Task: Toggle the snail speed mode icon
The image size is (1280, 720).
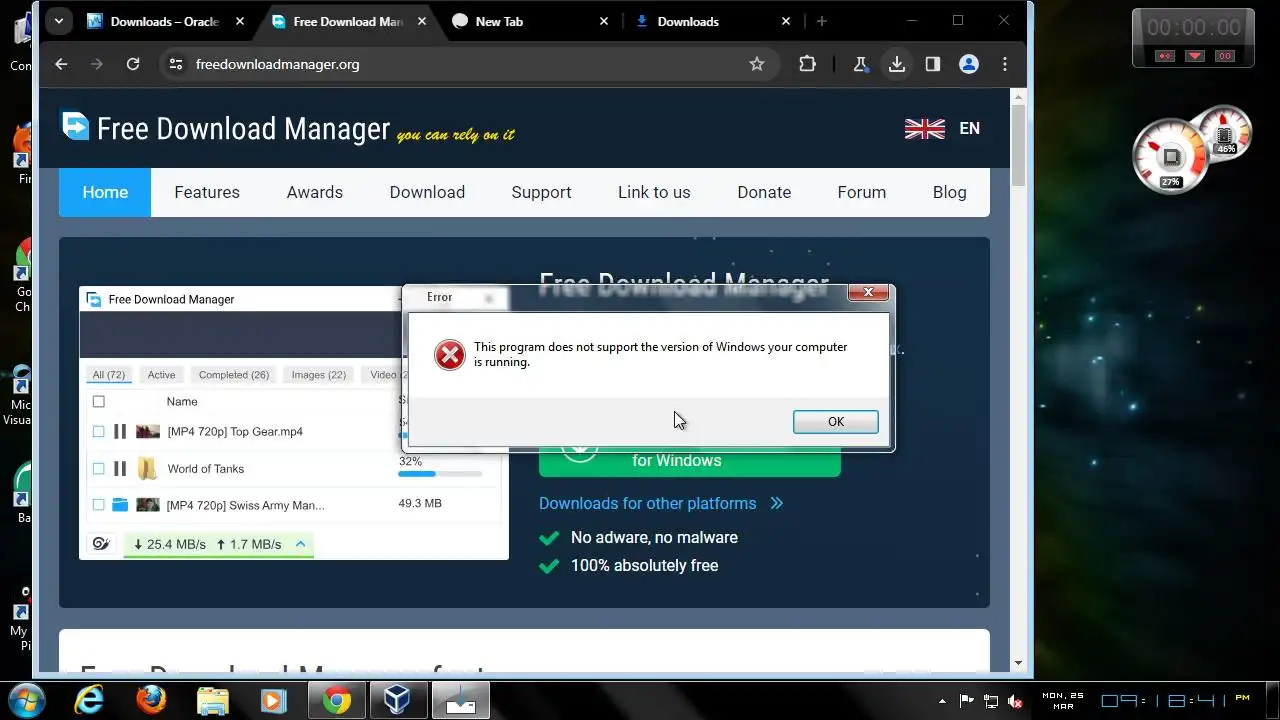Action: (101, 544)
